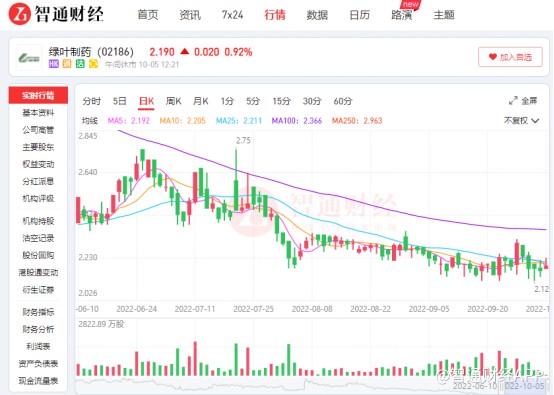Click the chart date range slider strip

coord(312,387)
